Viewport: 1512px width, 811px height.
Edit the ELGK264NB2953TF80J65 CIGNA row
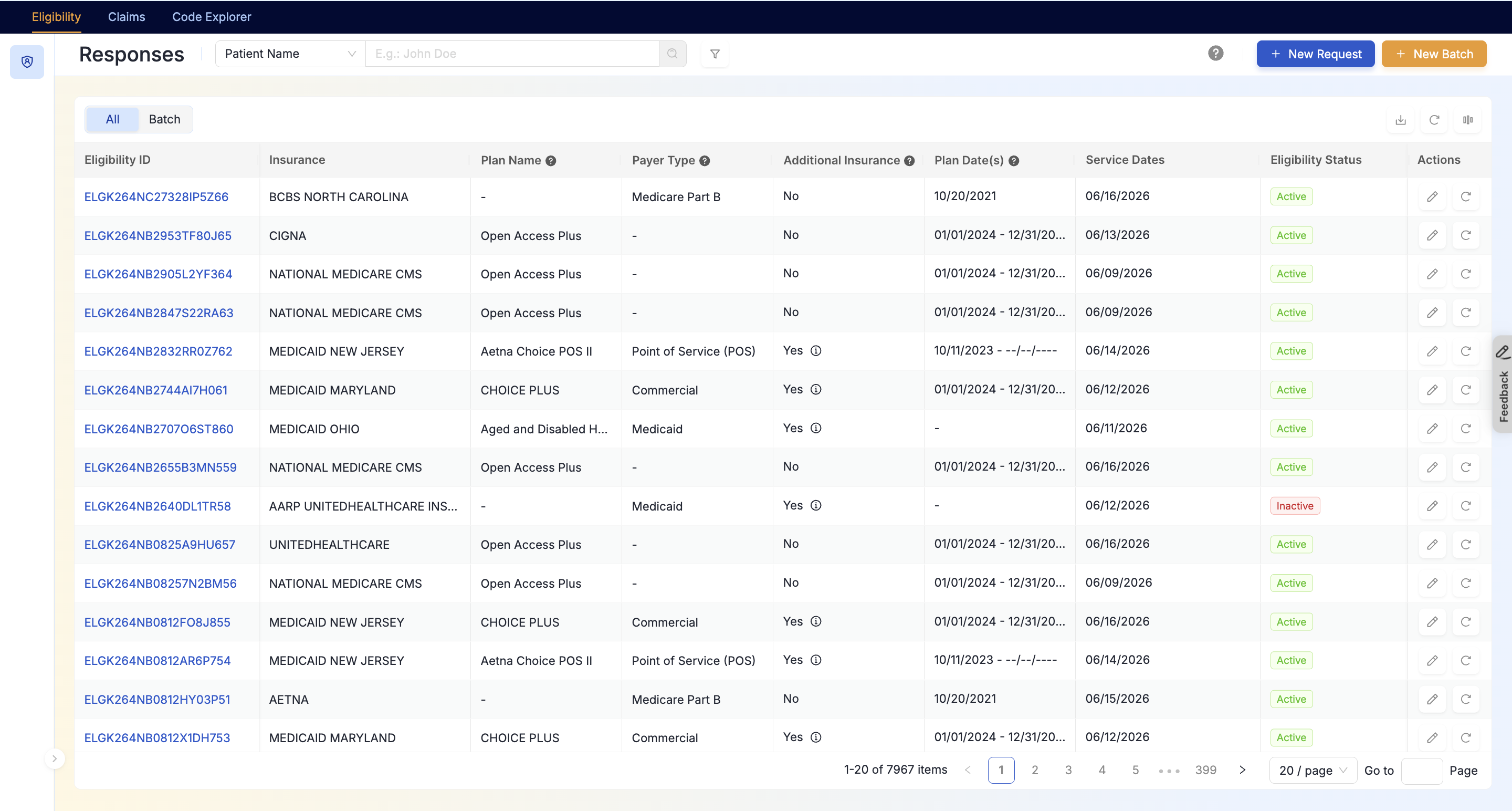click(1432, 235)
